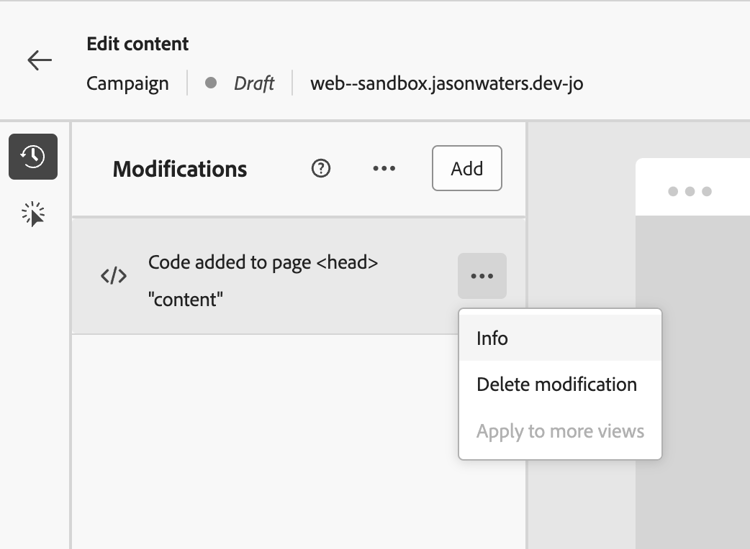Click the code brackets icon on modification
The width and height of the screenshot is (750, 549).
pyautogui.click(x=114, y=276)
